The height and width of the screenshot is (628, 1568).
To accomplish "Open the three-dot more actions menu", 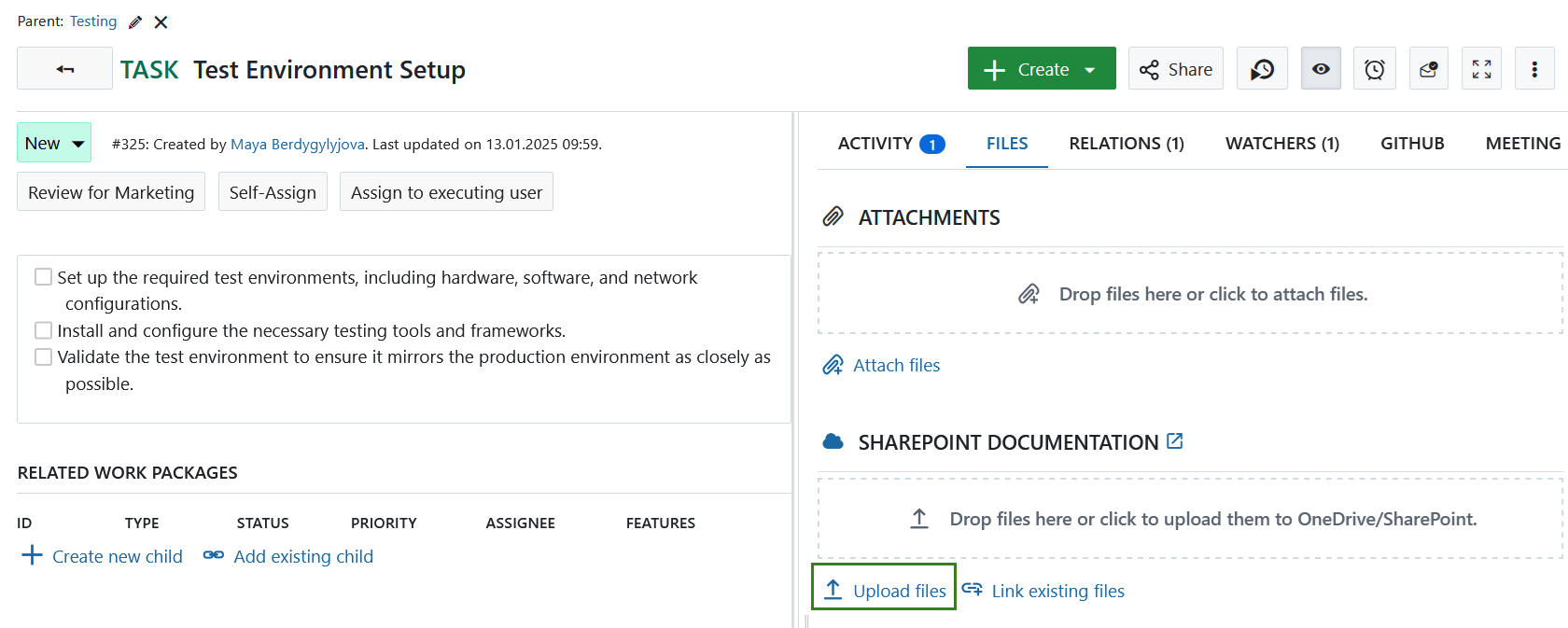I will pos(1534,69).
